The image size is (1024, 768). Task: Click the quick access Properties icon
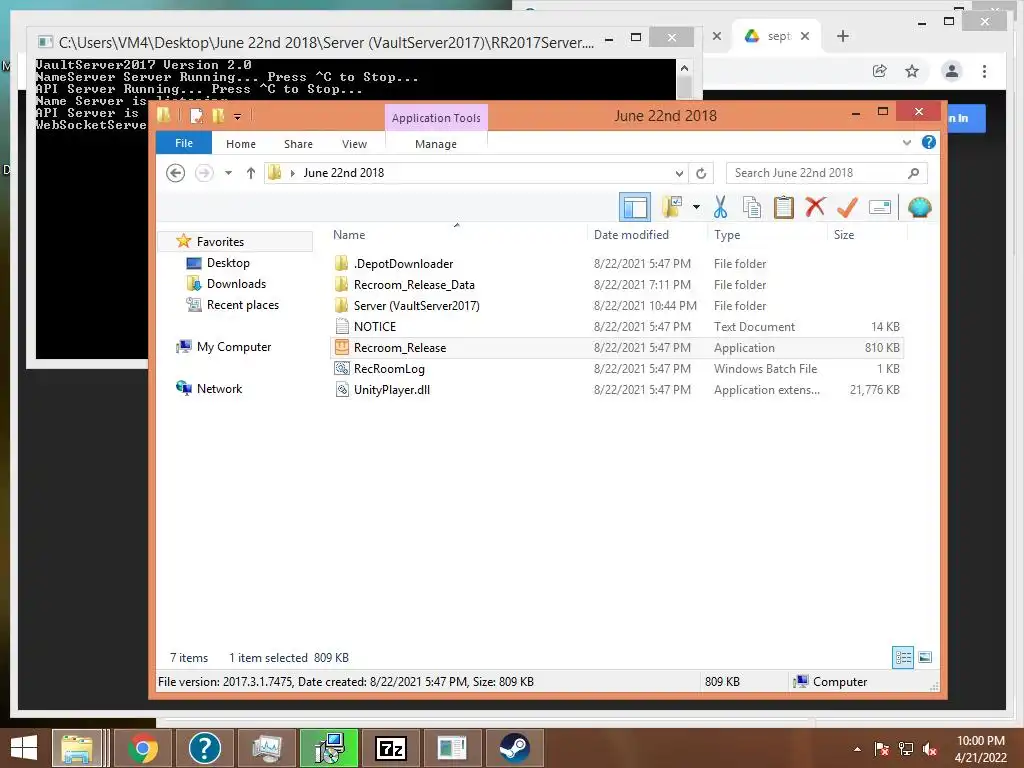[196, 116]
